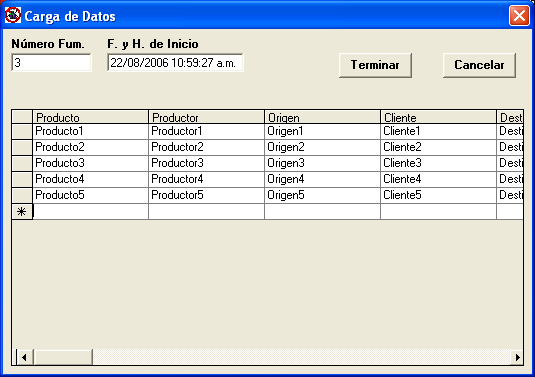Select the Origen column header
The width and height of the screenshot is (535, 377).
322,117
